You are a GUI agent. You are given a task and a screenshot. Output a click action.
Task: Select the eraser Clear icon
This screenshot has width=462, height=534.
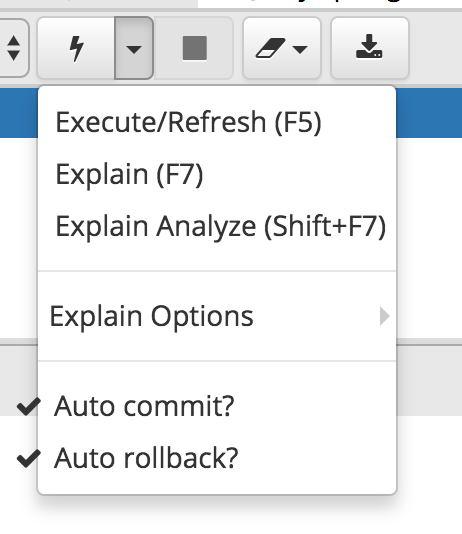point(270,48)
